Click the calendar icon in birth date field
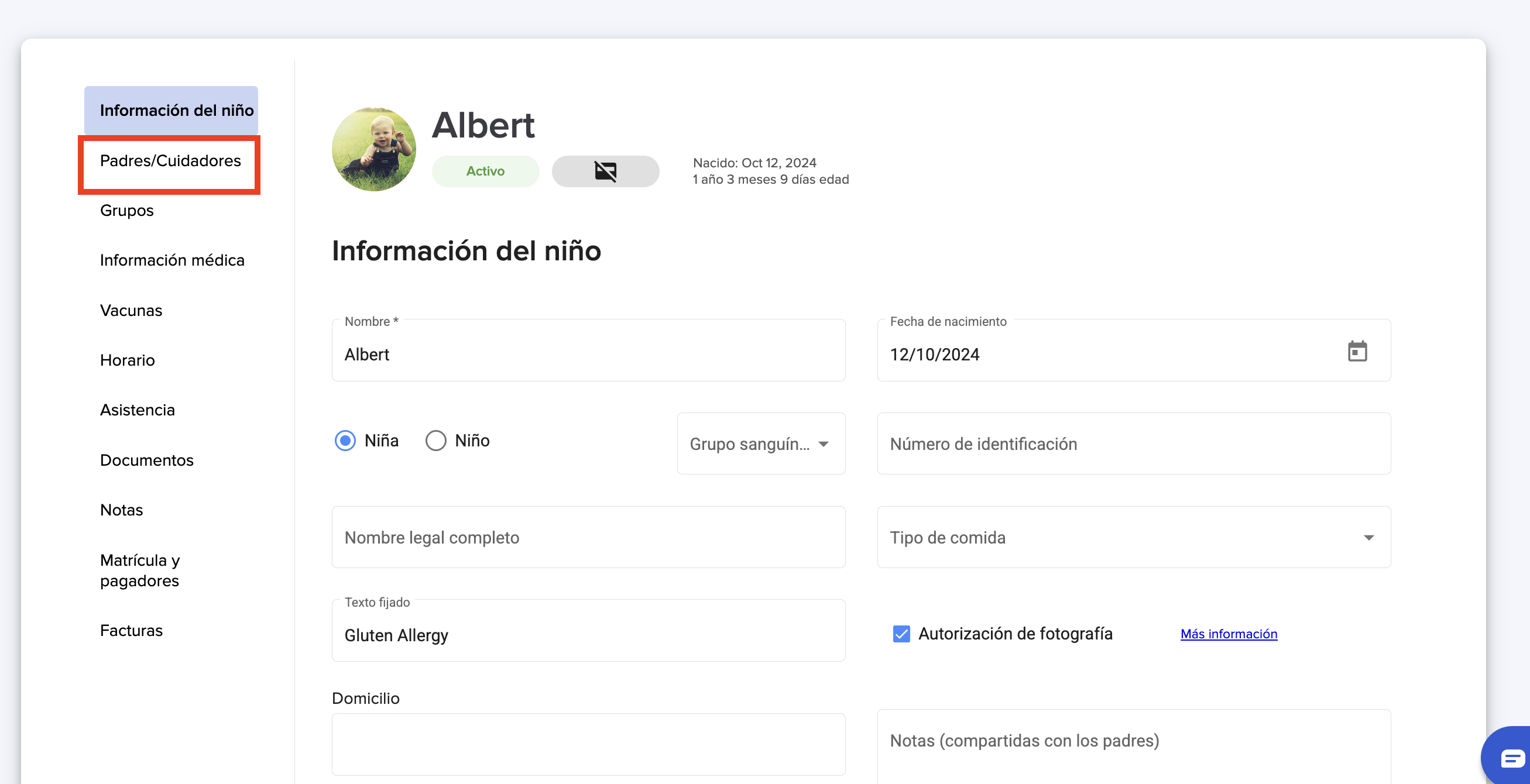The image size is (1530, 784). tap(1357, 352)
